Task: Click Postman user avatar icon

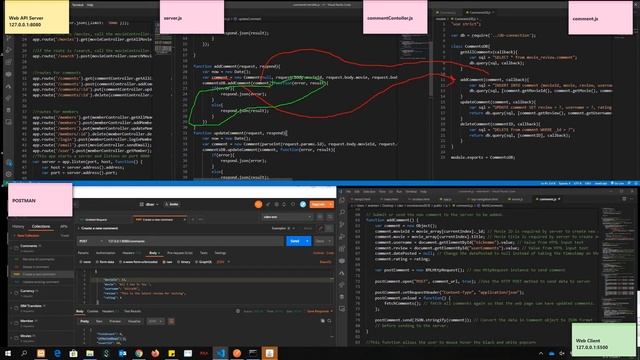Action: click(x=303, y=204)
